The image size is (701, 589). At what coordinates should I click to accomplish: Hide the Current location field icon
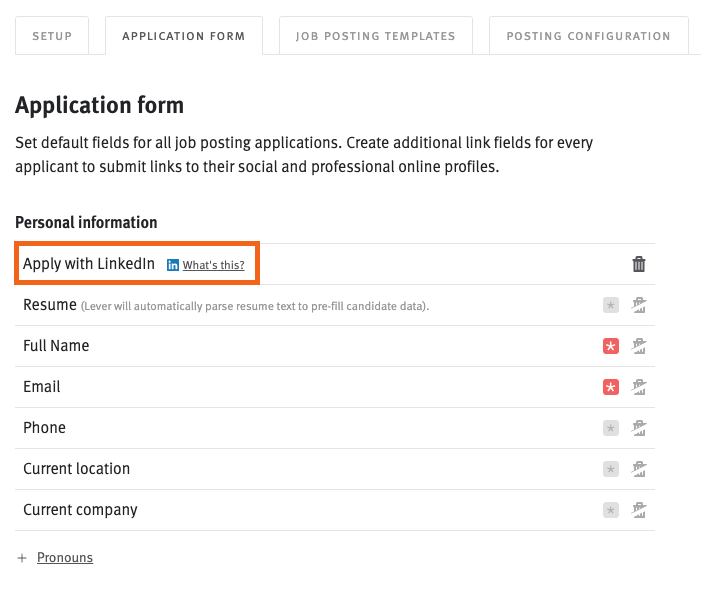639,469
